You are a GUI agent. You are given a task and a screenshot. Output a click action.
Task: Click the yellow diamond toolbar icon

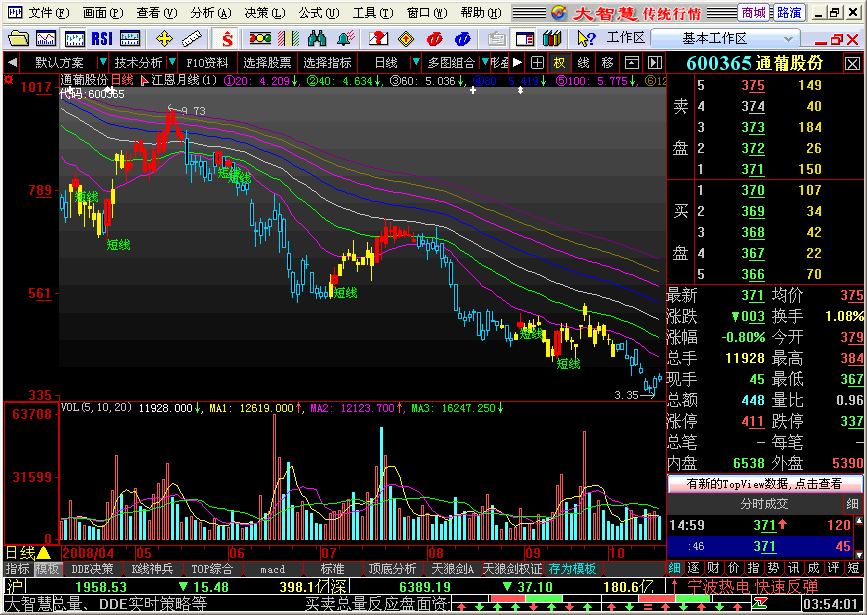[x=406, y=38]
